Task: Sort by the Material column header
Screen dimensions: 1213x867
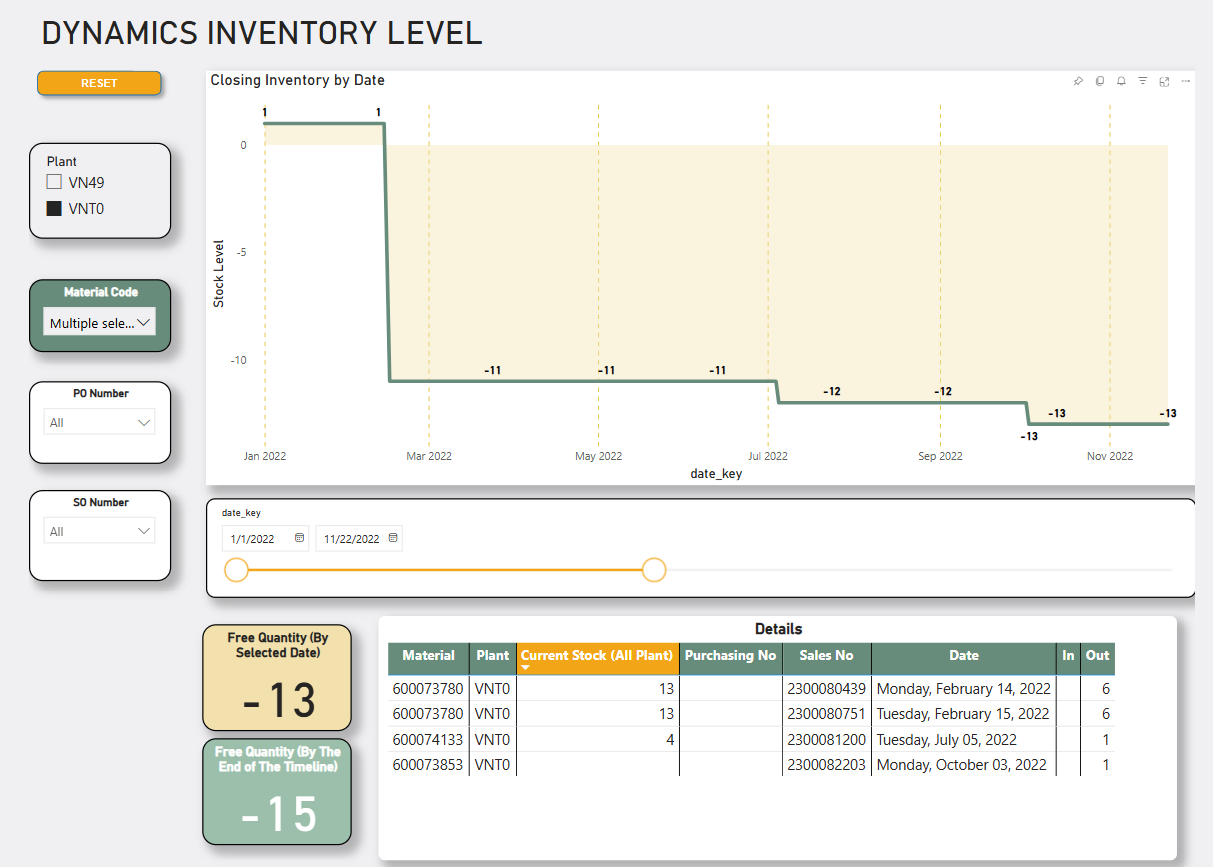Action: [x=428, y=656]
